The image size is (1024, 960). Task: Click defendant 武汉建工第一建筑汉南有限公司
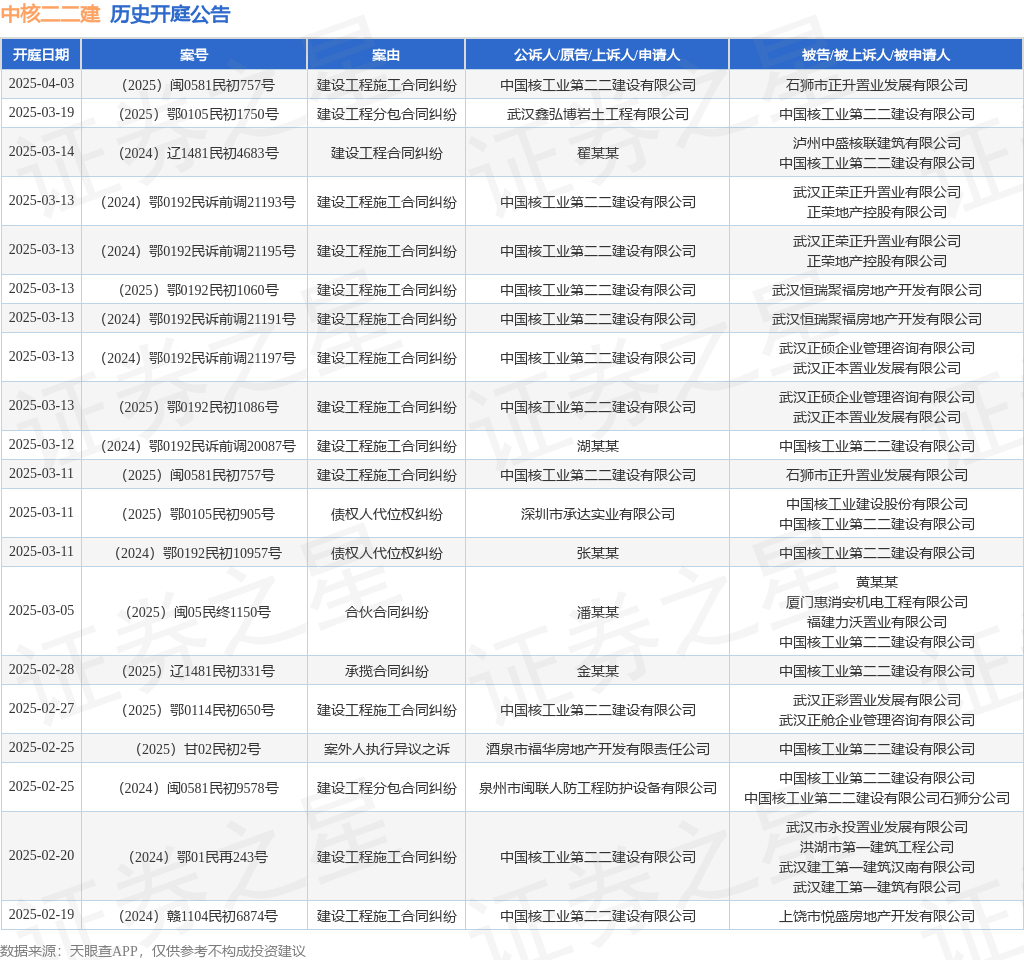coord(876,868)
